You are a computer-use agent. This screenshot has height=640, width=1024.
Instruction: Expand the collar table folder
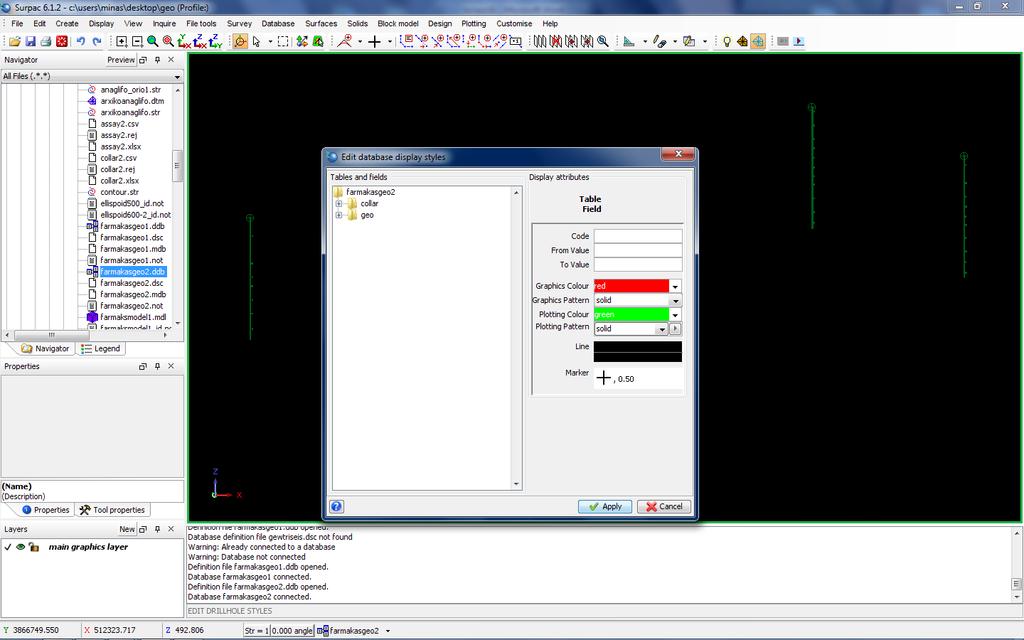[339, 204]
